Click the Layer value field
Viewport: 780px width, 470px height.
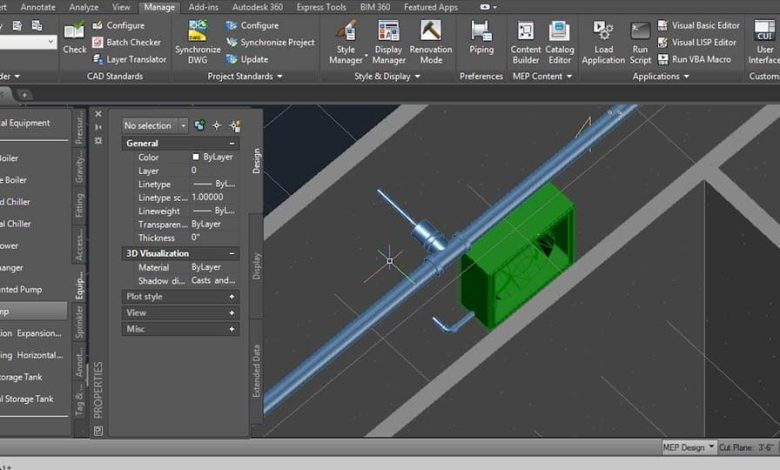pos(215,171)
